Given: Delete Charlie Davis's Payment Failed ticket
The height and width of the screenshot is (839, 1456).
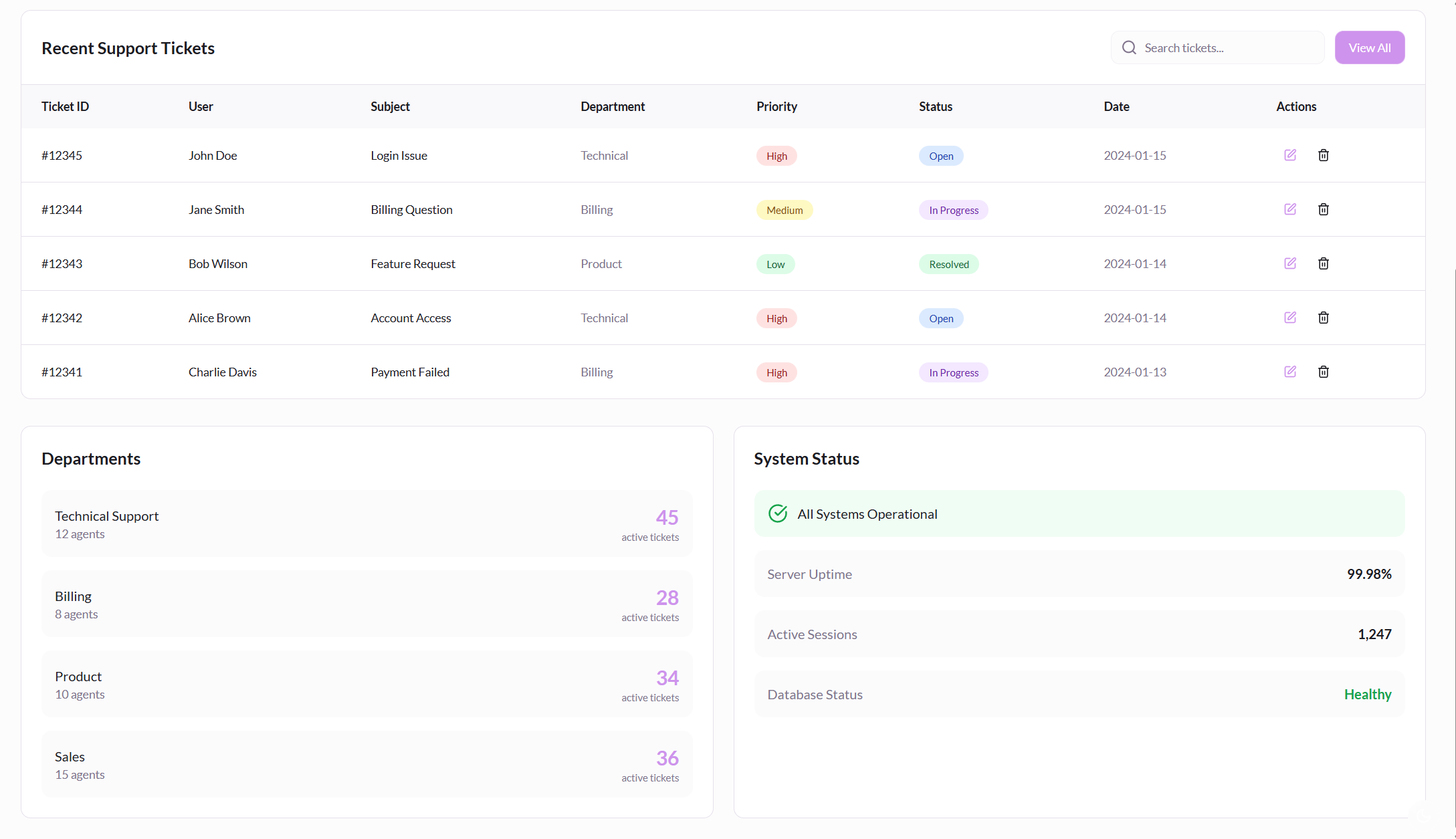Looking at the screenshot, I should pyautogui.click(x=1323, y=372).
